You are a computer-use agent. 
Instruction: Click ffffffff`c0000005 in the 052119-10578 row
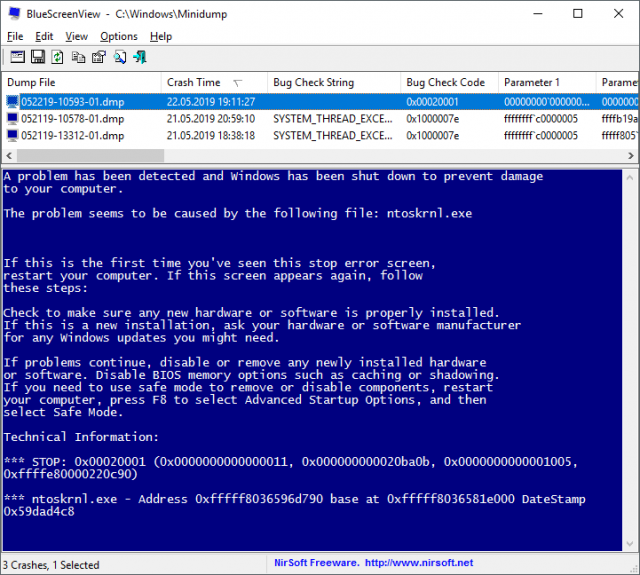541,119
